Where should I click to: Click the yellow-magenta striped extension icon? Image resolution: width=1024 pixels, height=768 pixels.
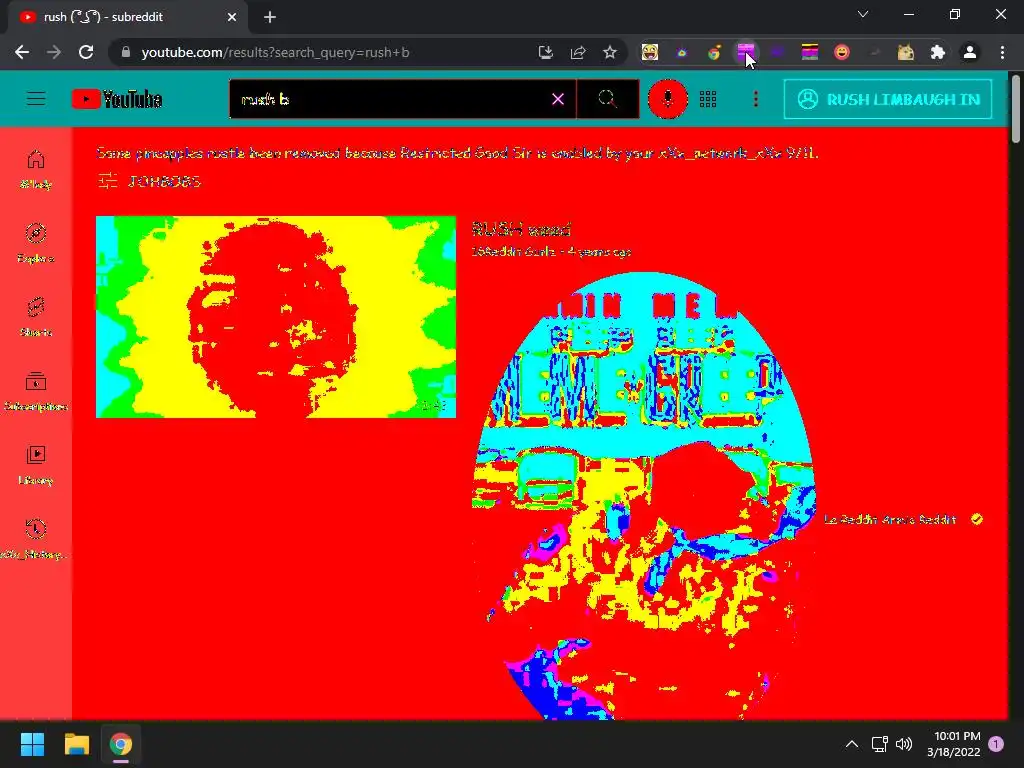810,52
